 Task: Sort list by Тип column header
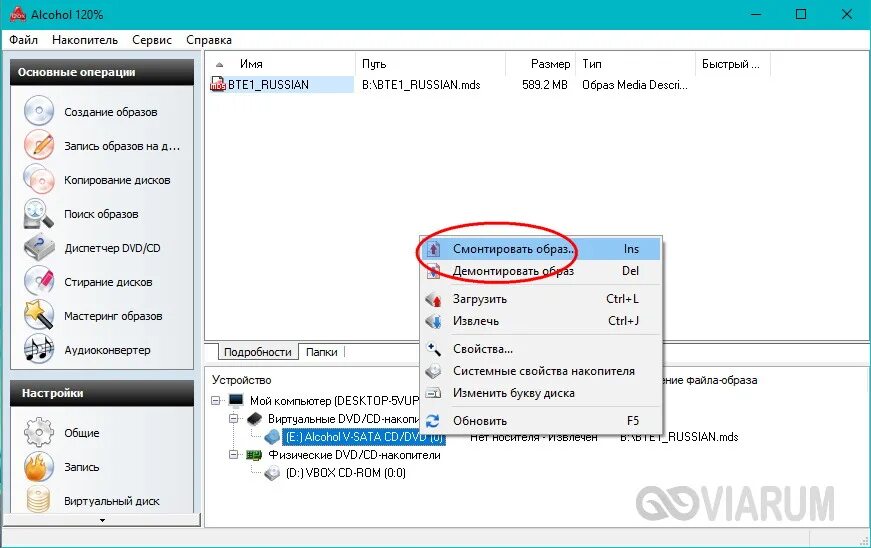[635, 64]
